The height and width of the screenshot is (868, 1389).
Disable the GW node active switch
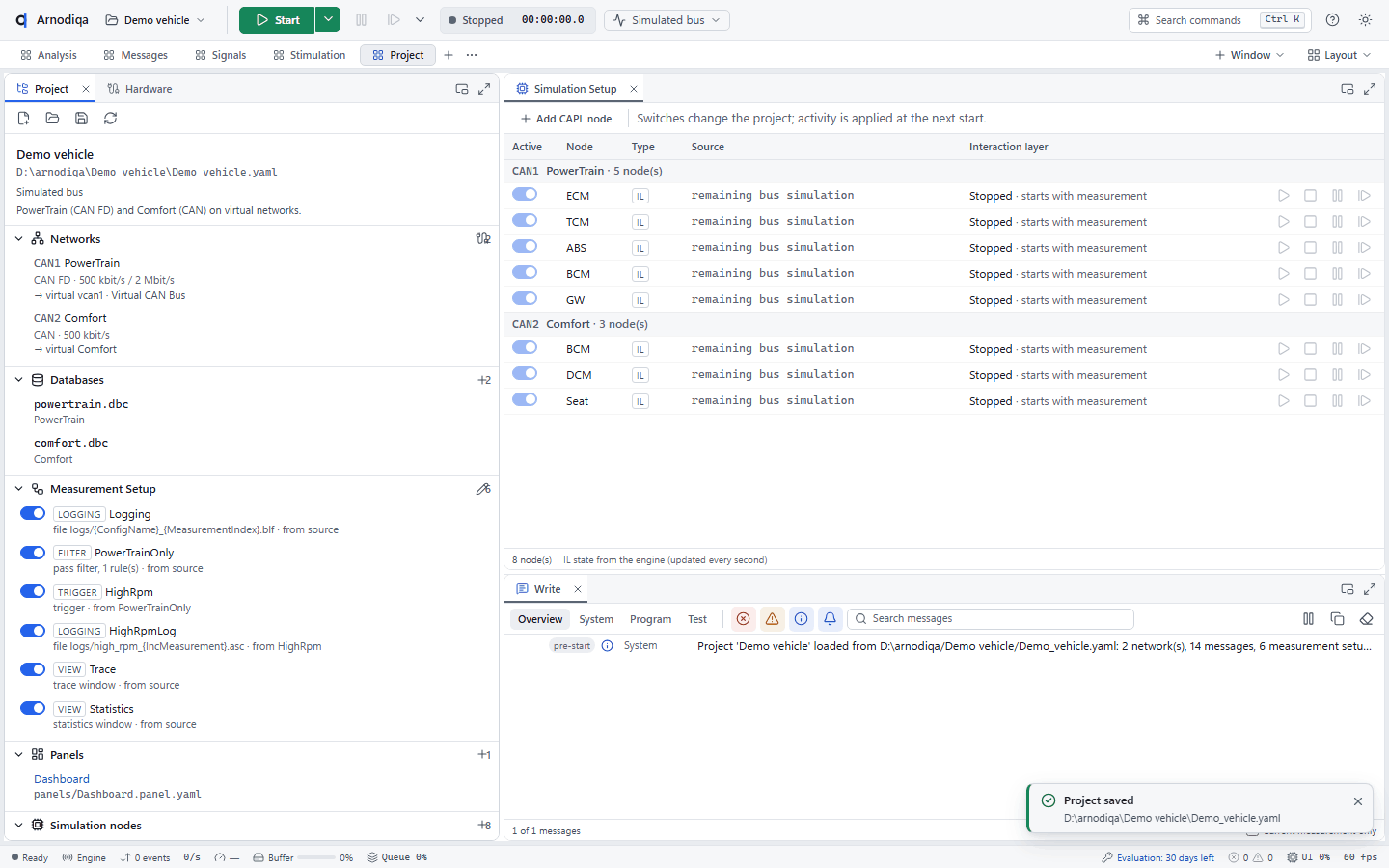[x=525, y=299]
